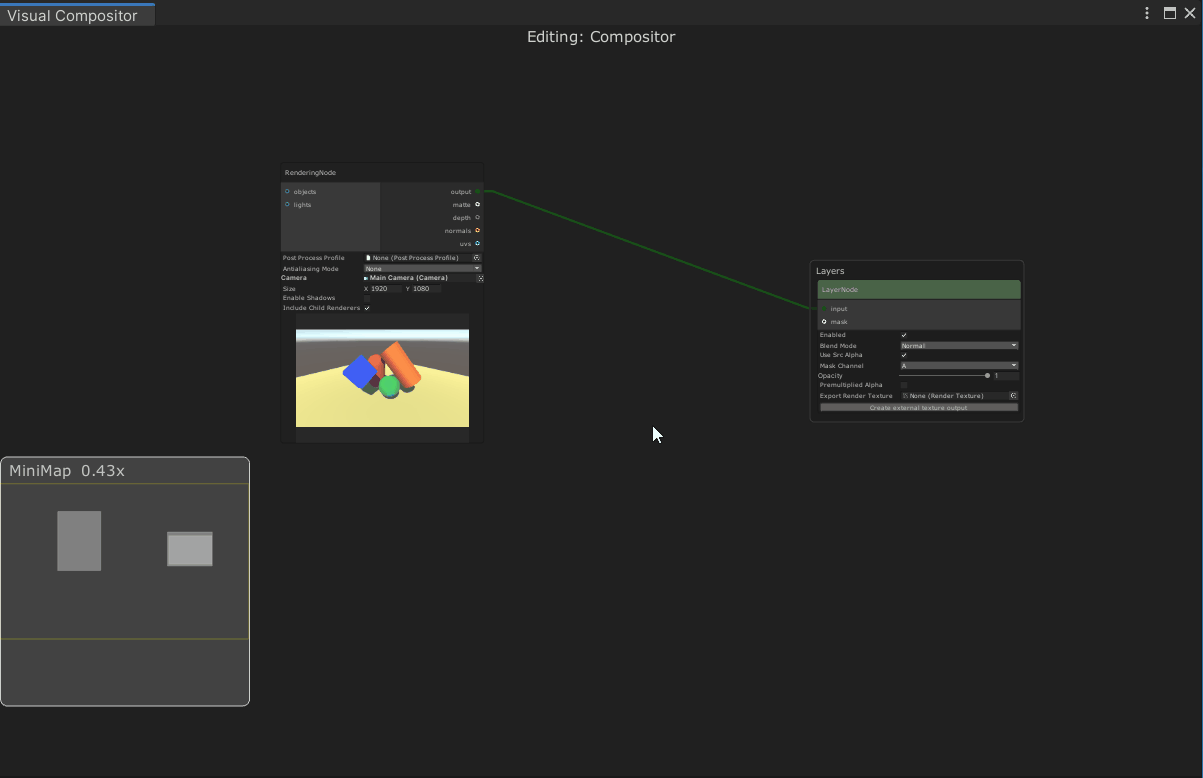This screenshot has height=778, width=1203.
Task: Click Create external texture output button
Action: pyautogui.click(x=918, y=408)
